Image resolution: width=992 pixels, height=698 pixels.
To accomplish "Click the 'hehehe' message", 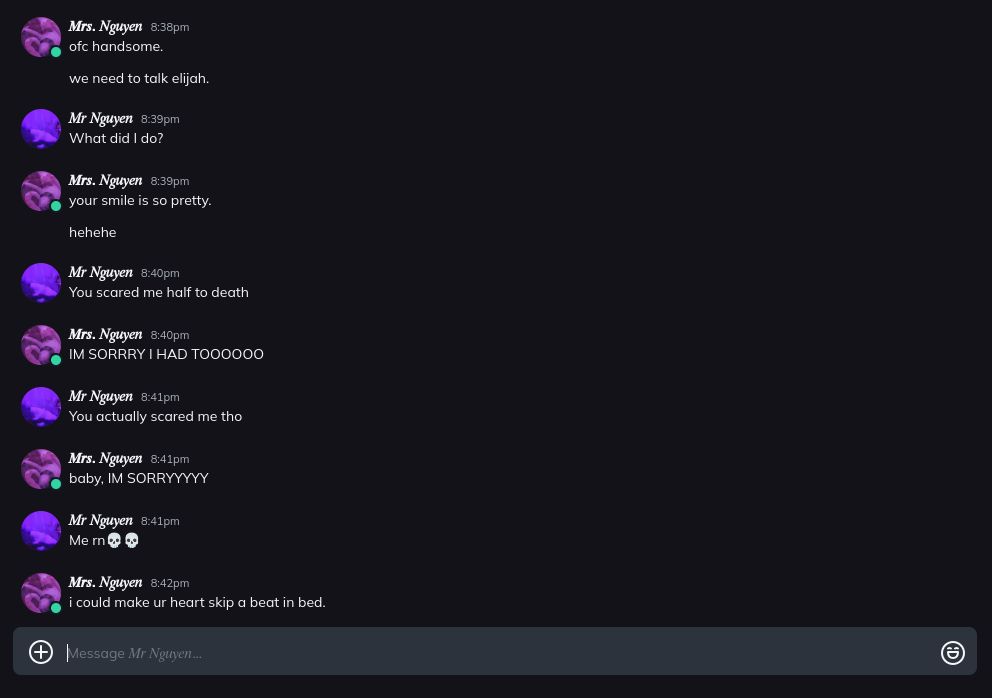I will pos(92,232).
